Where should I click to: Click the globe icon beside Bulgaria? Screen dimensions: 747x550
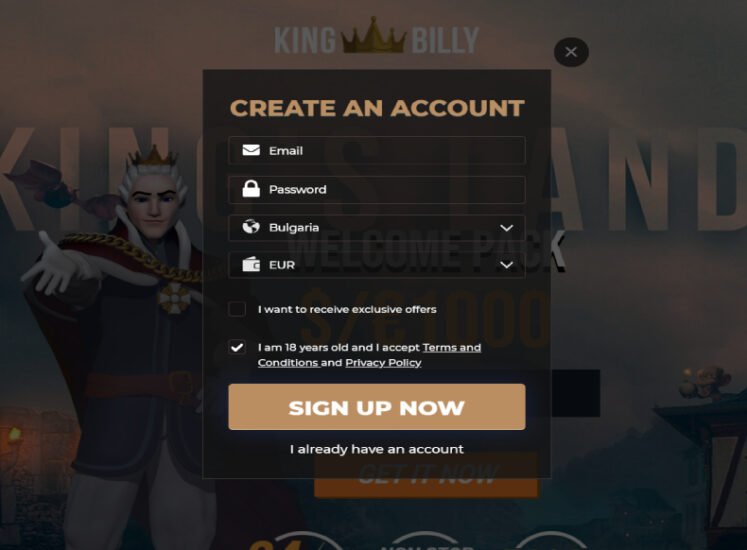251,226
